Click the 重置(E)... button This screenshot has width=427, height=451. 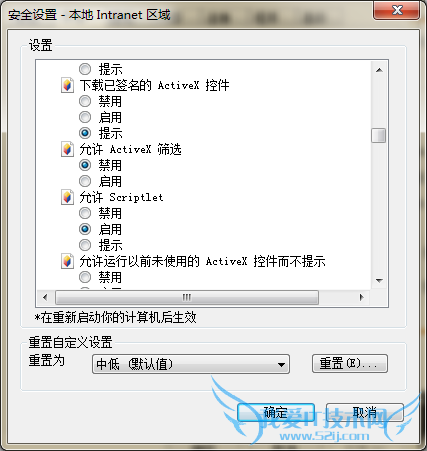(350, 364)
